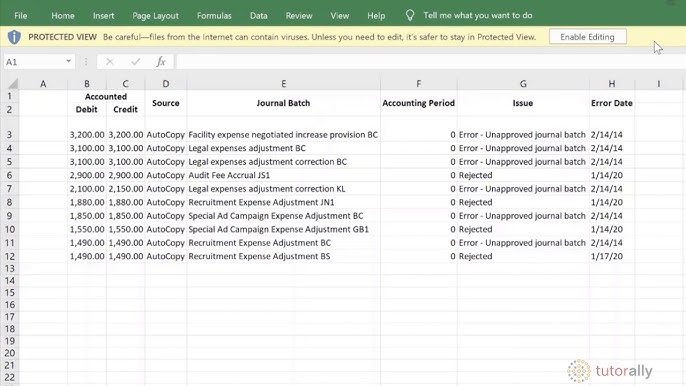Open the Page Layout tab
This screenshot has height=386, width=686.
click(155, 16)
